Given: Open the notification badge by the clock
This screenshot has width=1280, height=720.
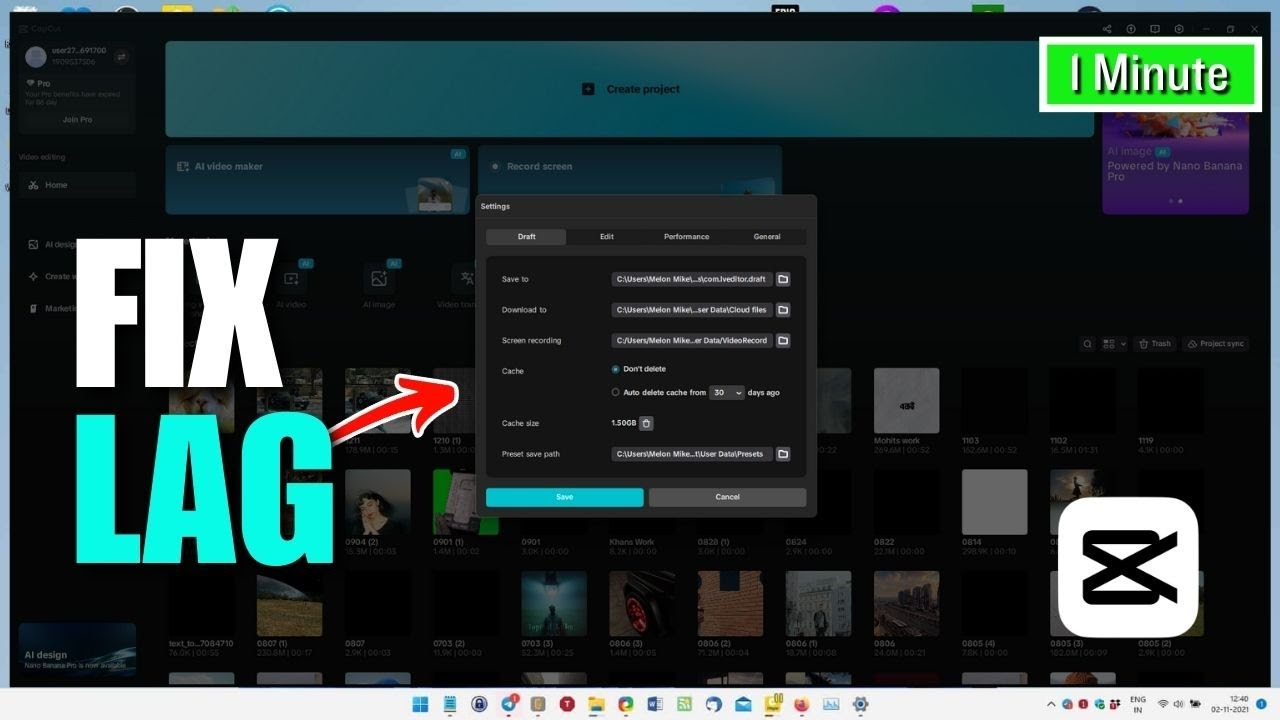Looking at the screenshot, I should coord(1261,704).
